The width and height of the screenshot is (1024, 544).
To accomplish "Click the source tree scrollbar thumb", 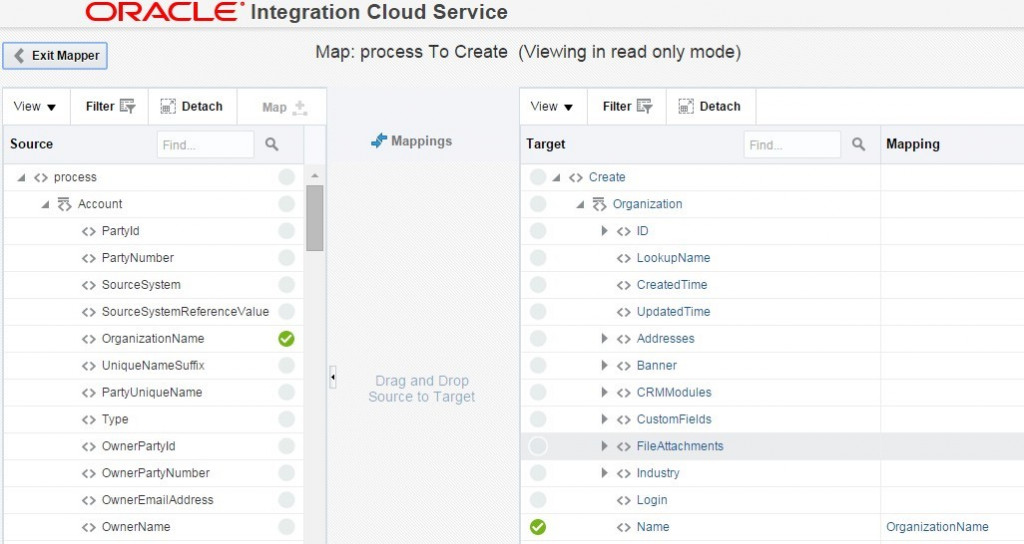I will click(x=315, y=217).
